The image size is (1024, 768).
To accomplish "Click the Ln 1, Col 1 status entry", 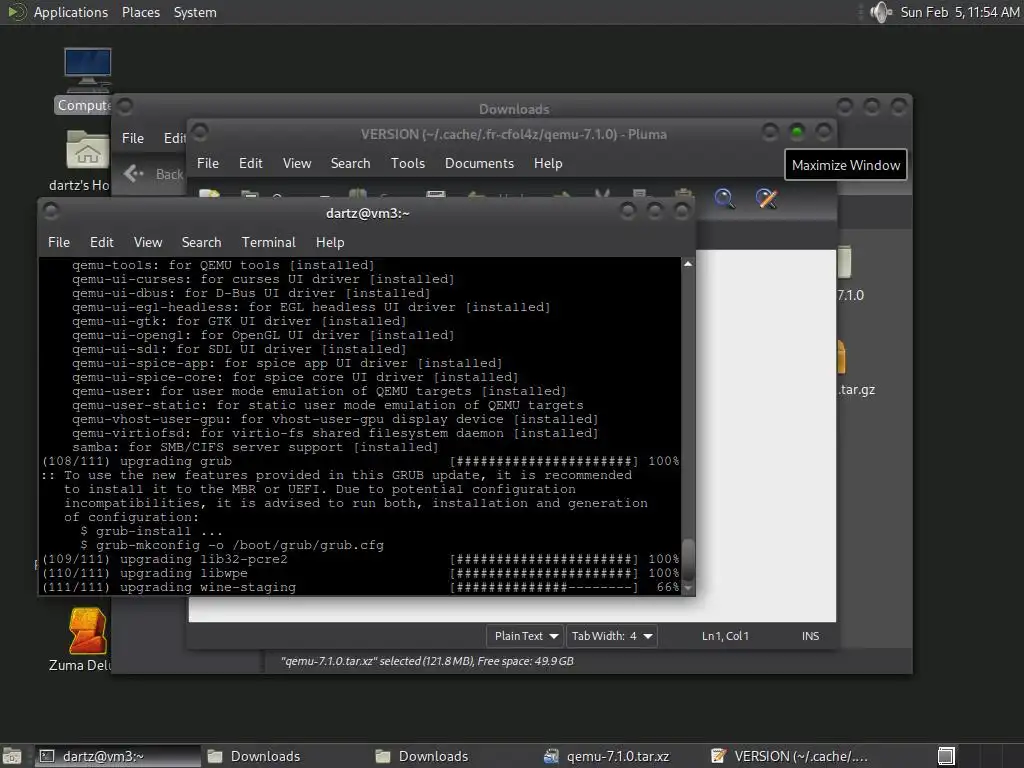I will click(x=725, y=636).
